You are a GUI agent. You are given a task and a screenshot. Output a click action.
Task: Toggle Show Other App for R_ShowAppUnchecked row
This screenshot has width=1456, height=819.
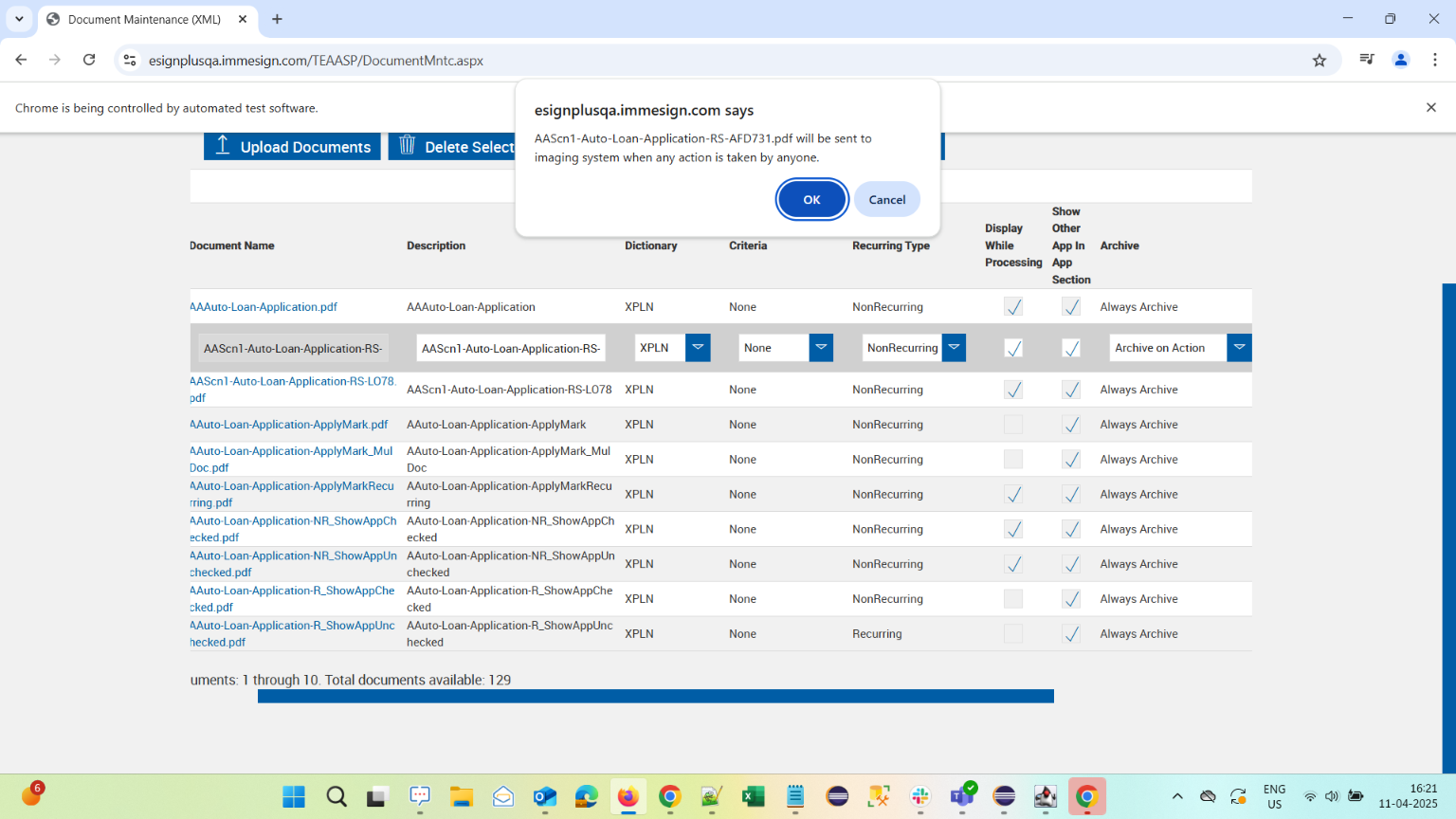pos(1071,634)
